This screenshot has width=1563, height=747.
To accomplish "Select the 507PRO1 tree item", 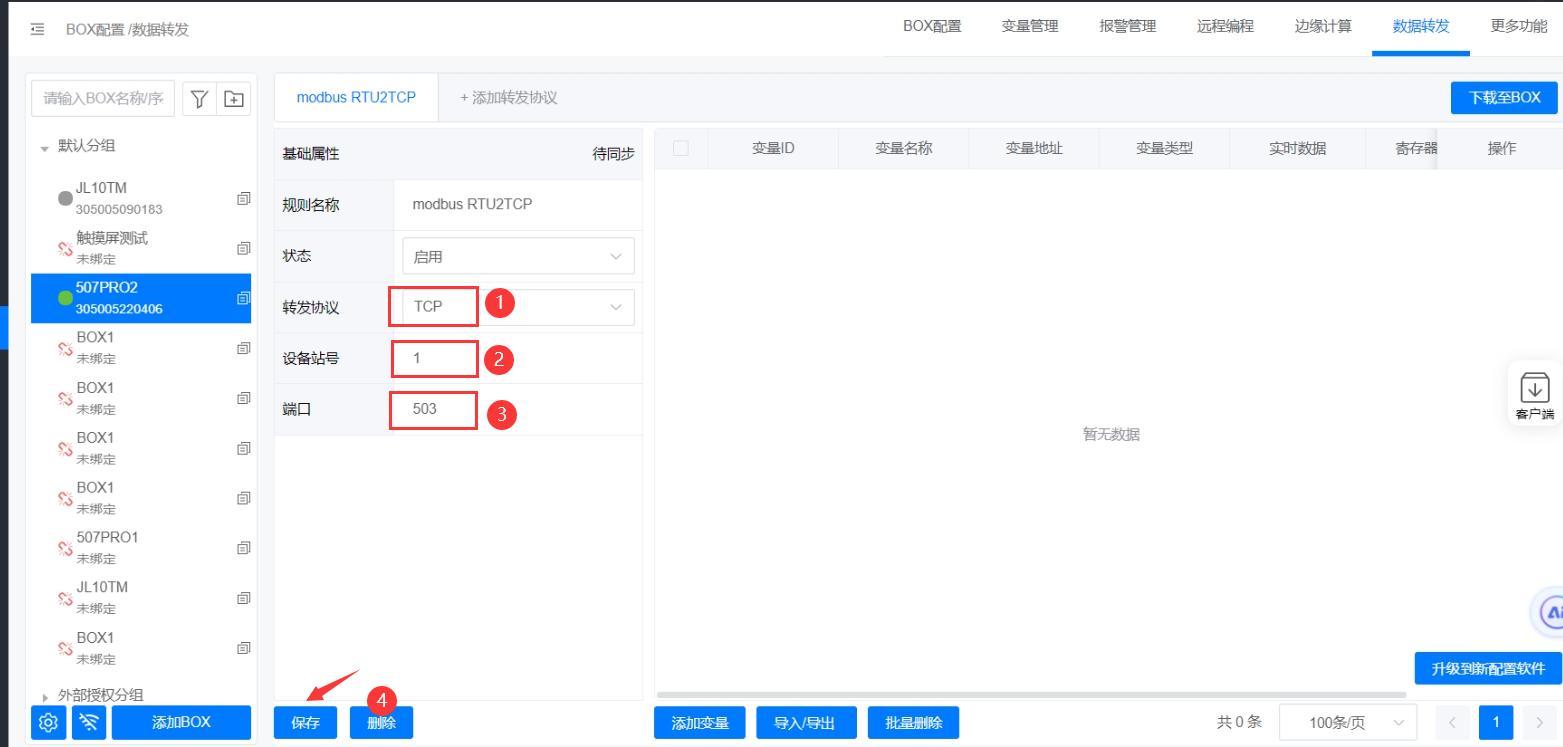I will click(x=141, y=548).
